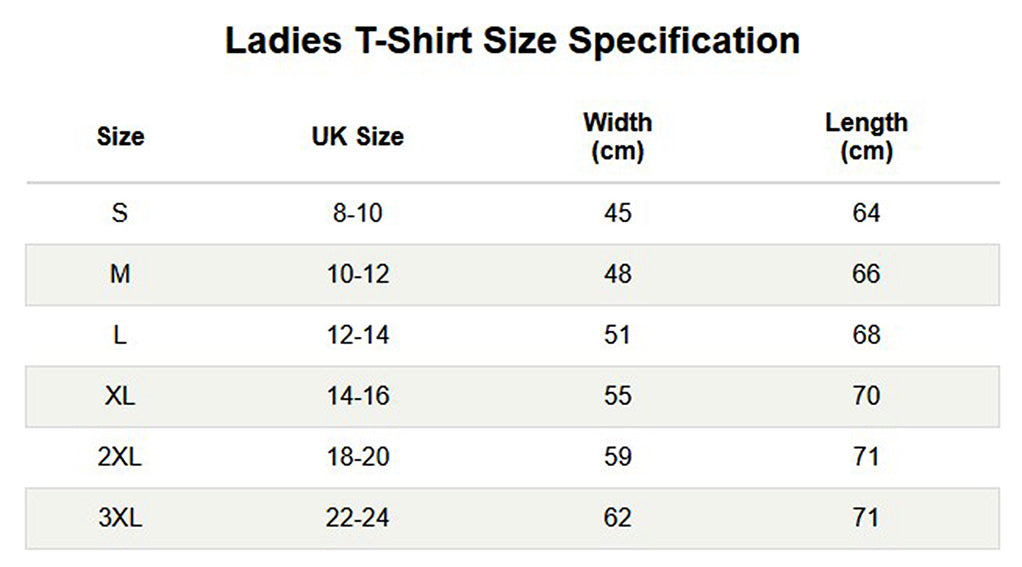Click the 8-10 UK size cell
This screenshot has width=1022, height=567.
click(x=358, y=213)
